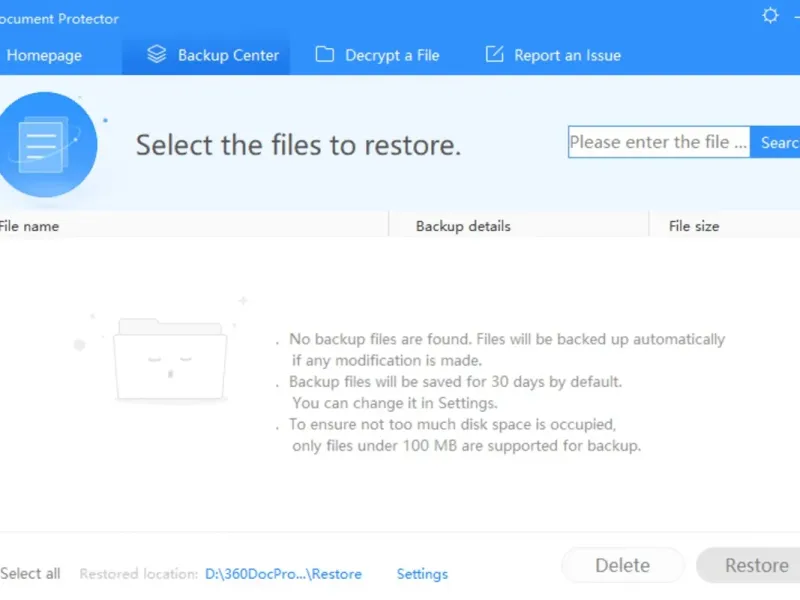Open the settings gear in title bar

click(770, 15)
